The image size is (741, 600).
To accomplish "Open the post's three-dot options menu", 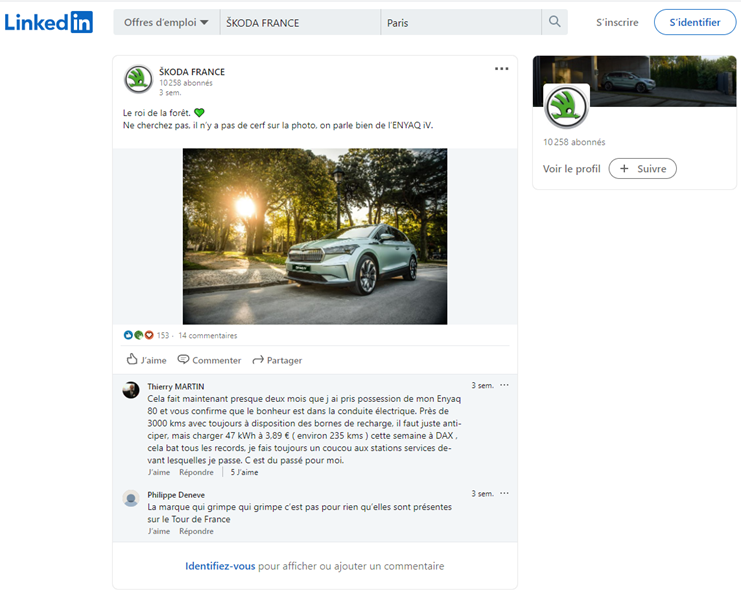I will click(501, 69).
